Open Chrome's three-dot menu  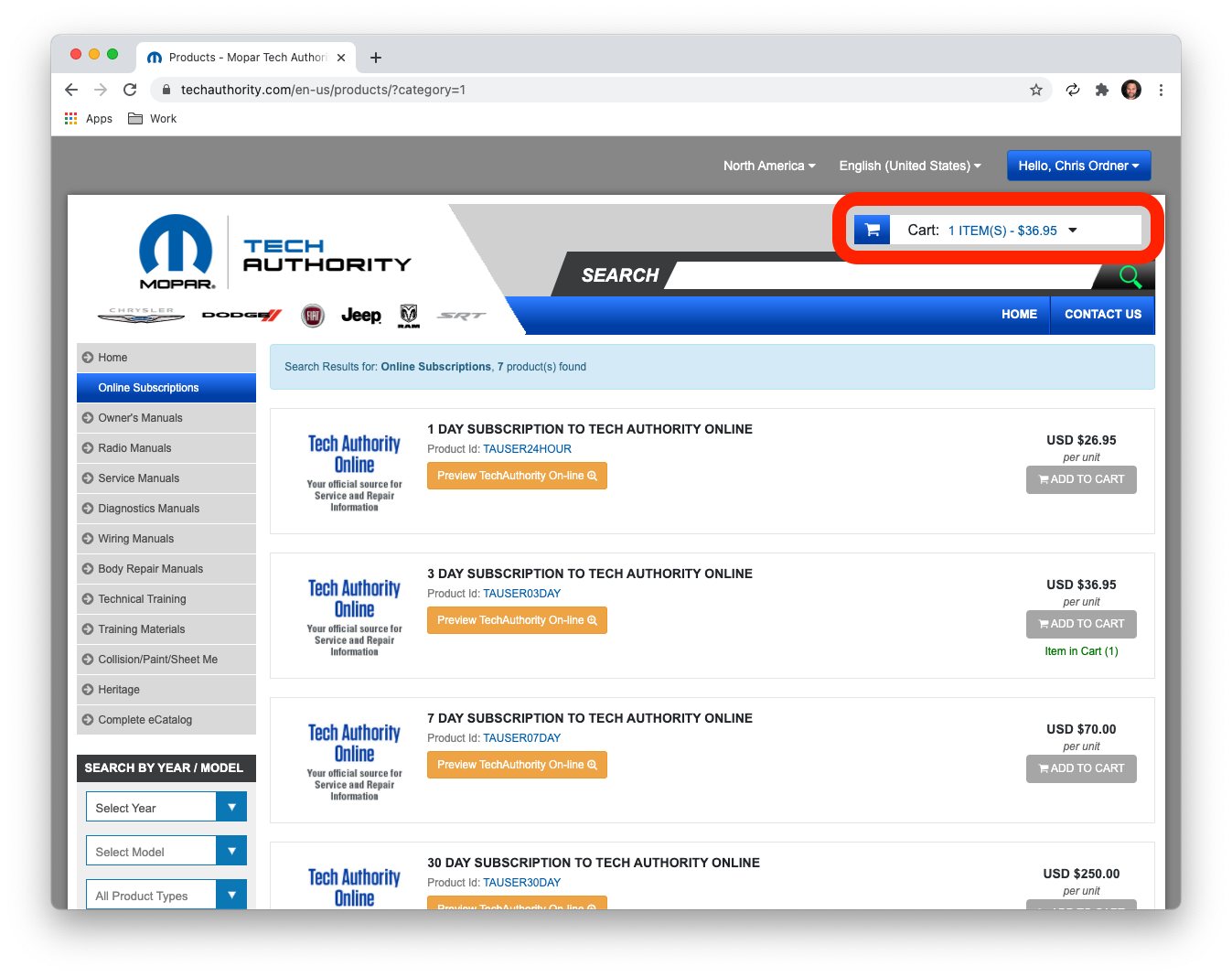[x=1161, y=90]
